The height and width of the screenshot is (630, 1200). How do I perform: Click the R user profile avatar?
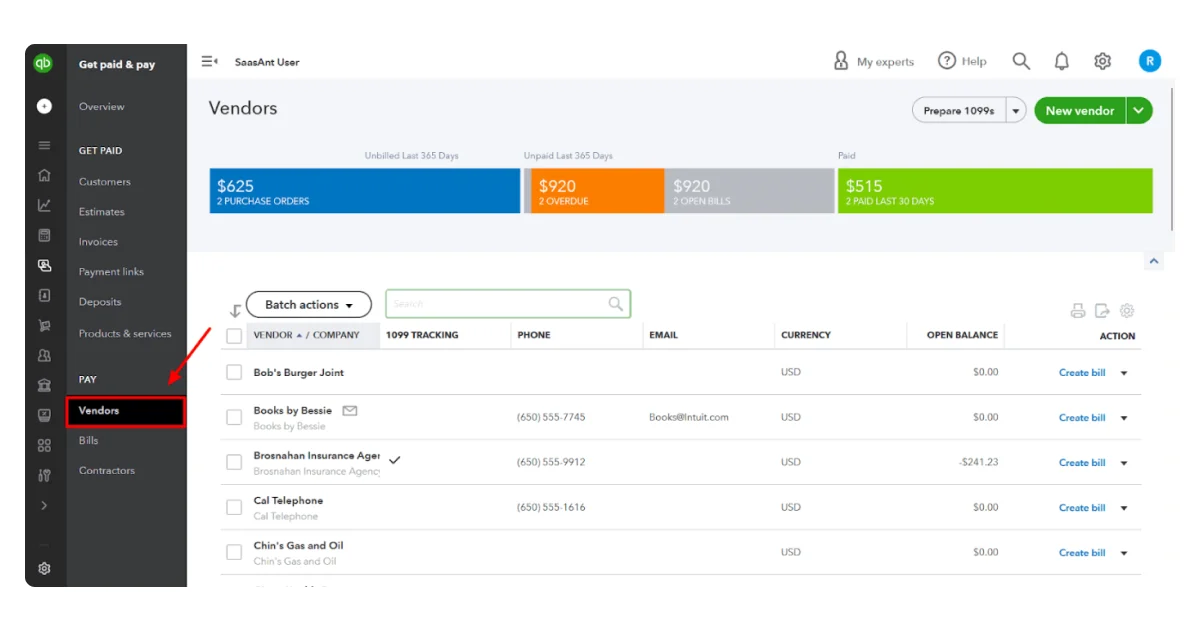click(x=1150, y=61)
